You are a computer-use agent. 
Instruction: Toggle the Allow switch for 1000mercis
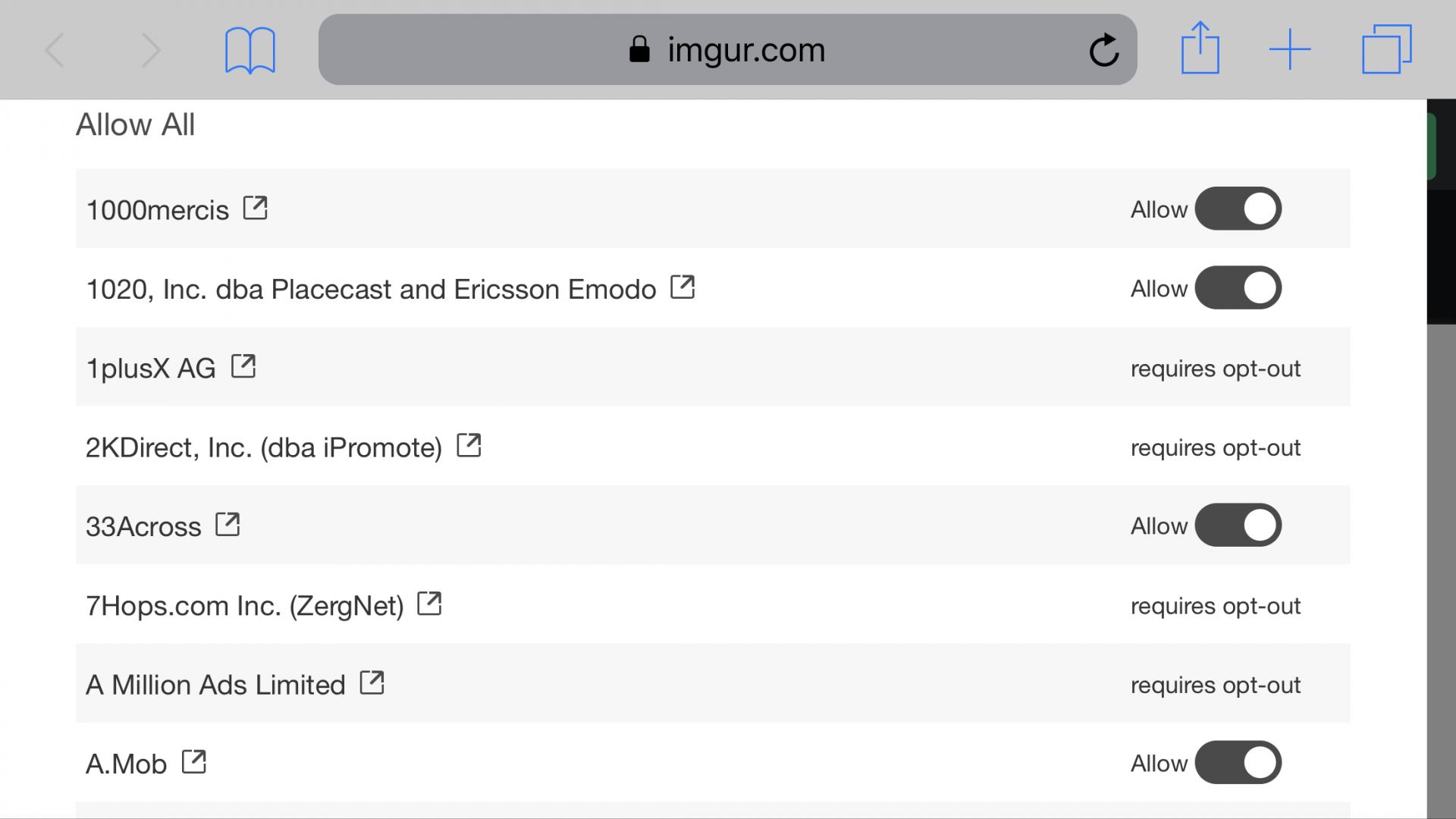[1238, 209]
